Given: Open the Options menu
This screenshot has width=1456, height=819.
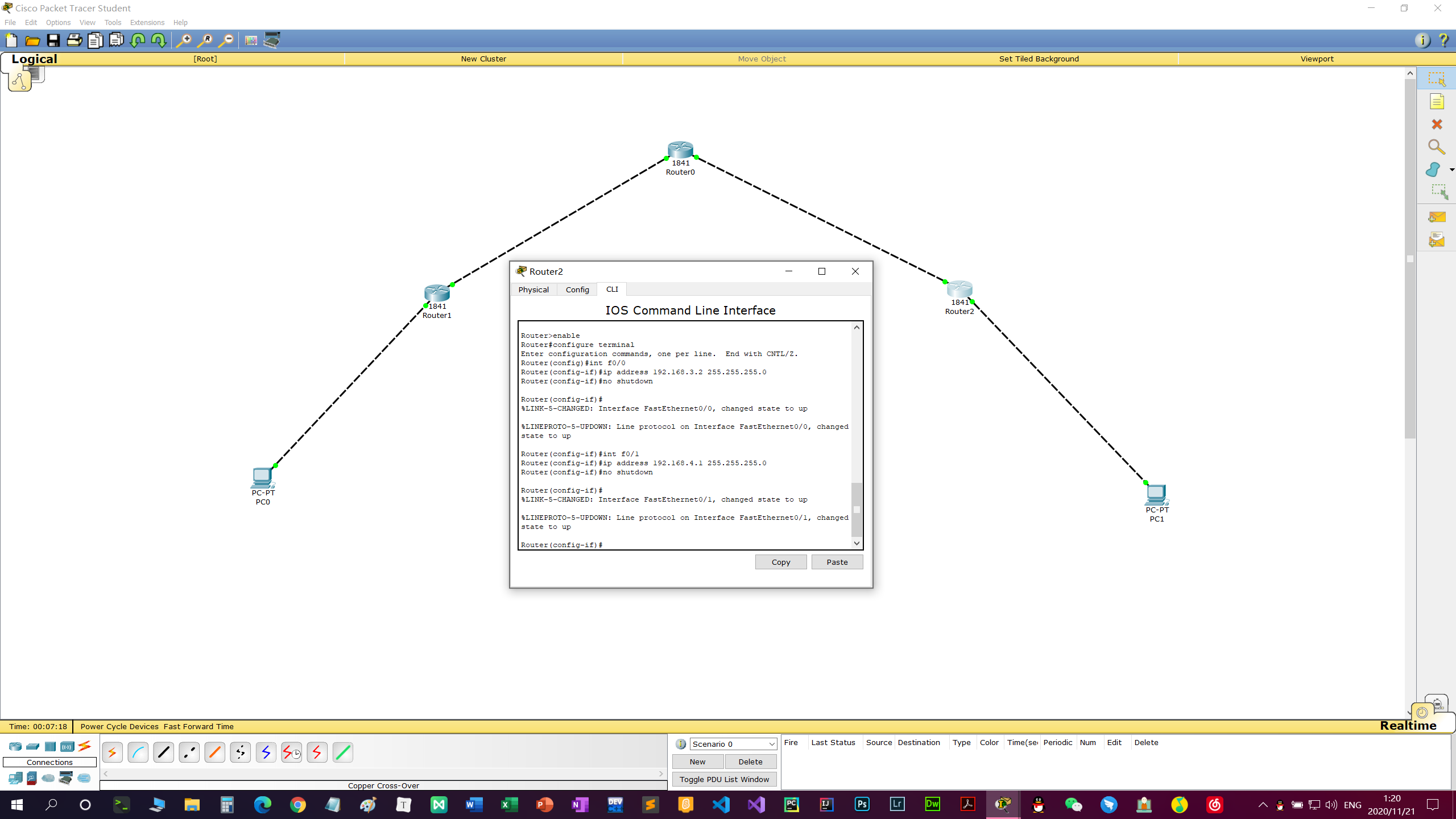Looking at the screenshot, I should pos(58,22).
